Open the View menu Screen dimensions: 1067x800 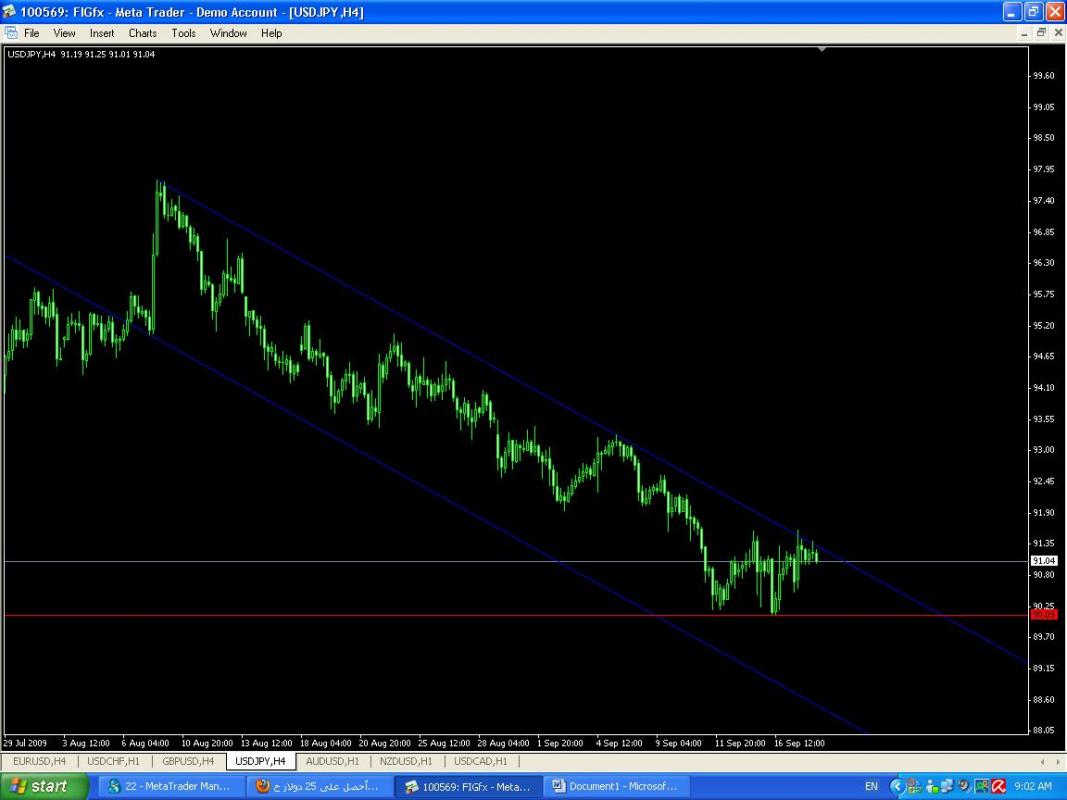64,33
